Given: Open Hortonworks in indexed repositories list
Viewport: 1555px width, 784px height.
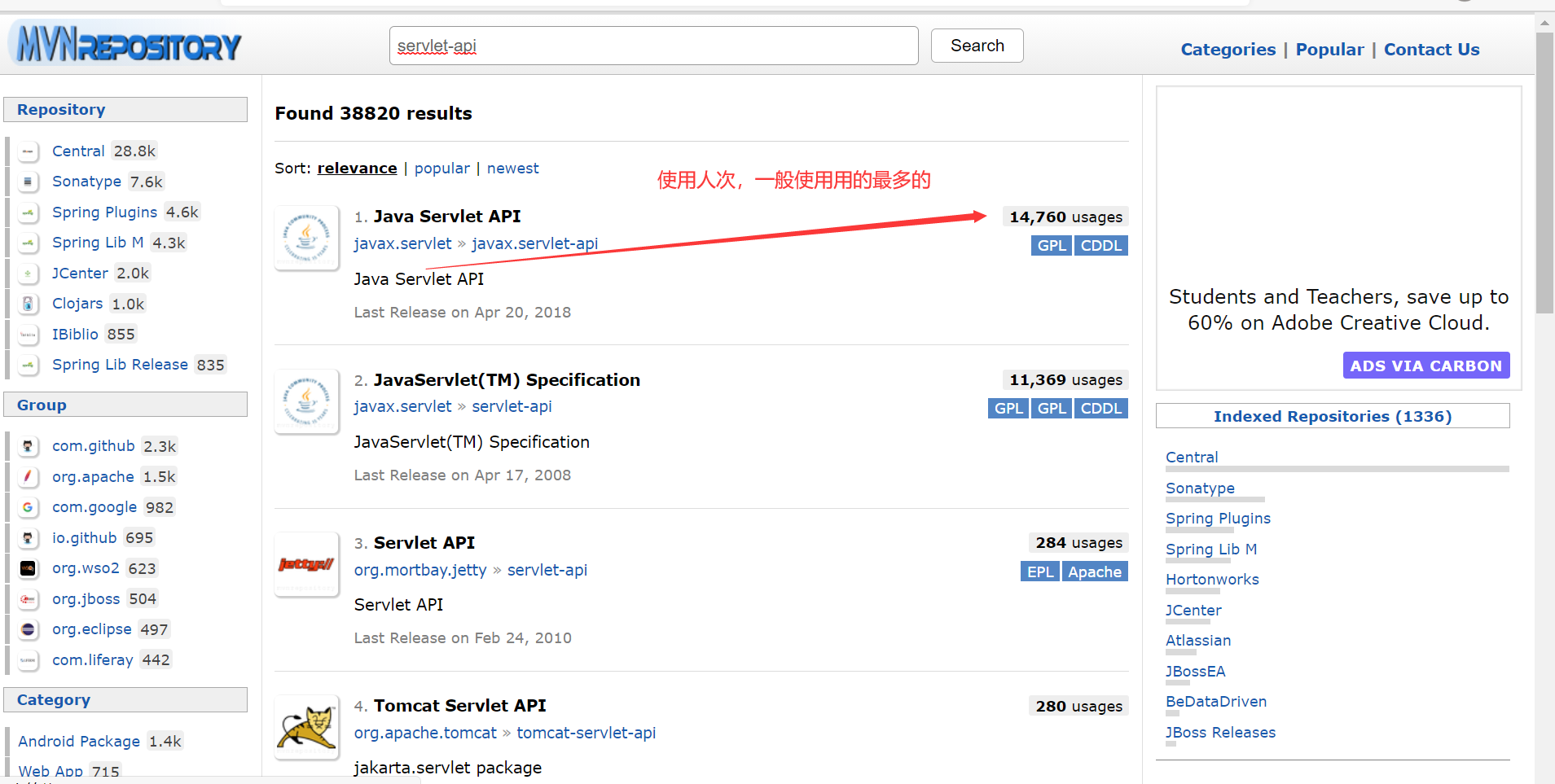Looking at the screenshot, I should [1212, 580].
